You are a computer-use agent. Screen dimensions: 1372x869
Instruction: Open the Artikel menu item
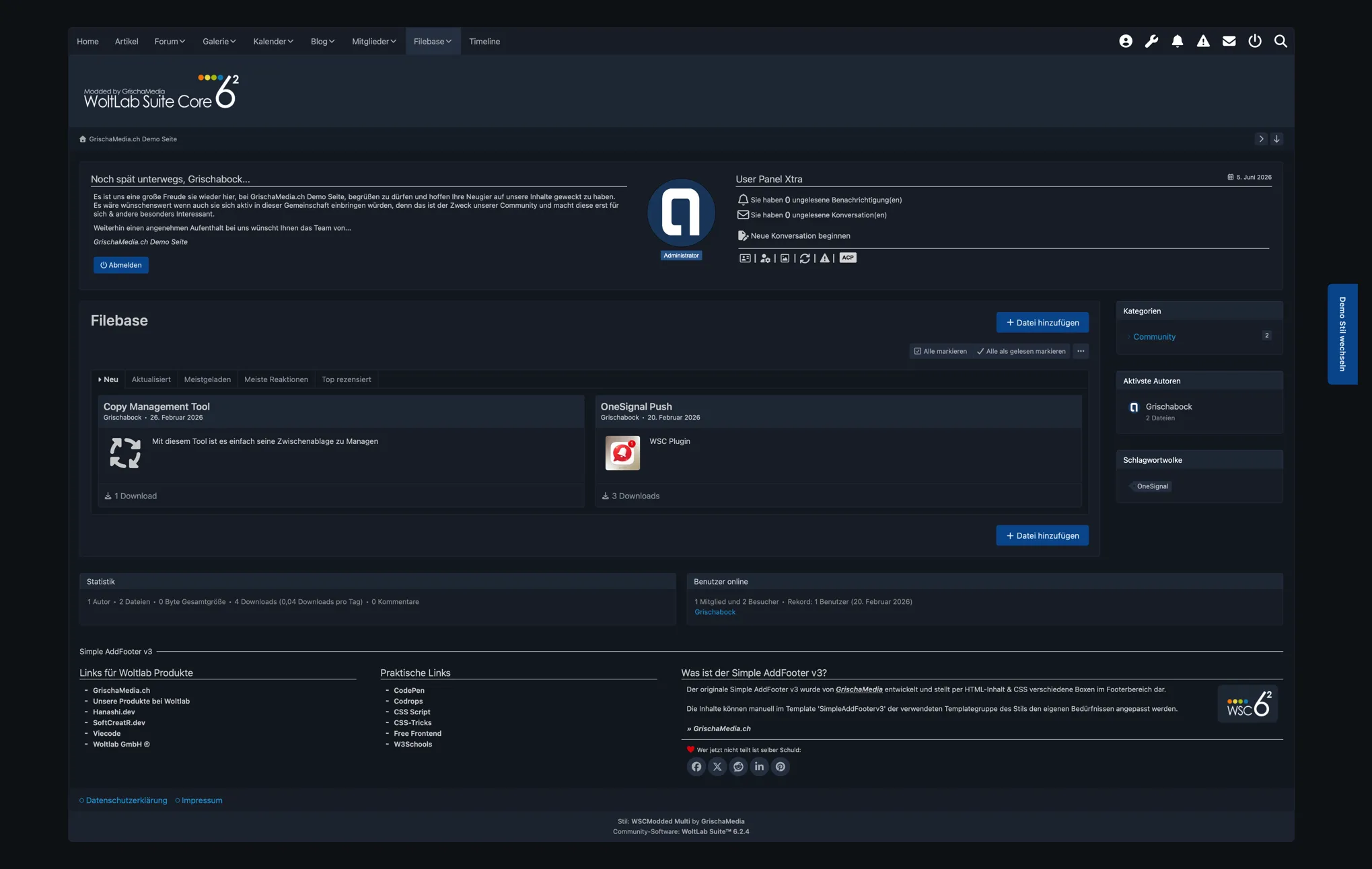pyautogui.click(x=127, y=42)
